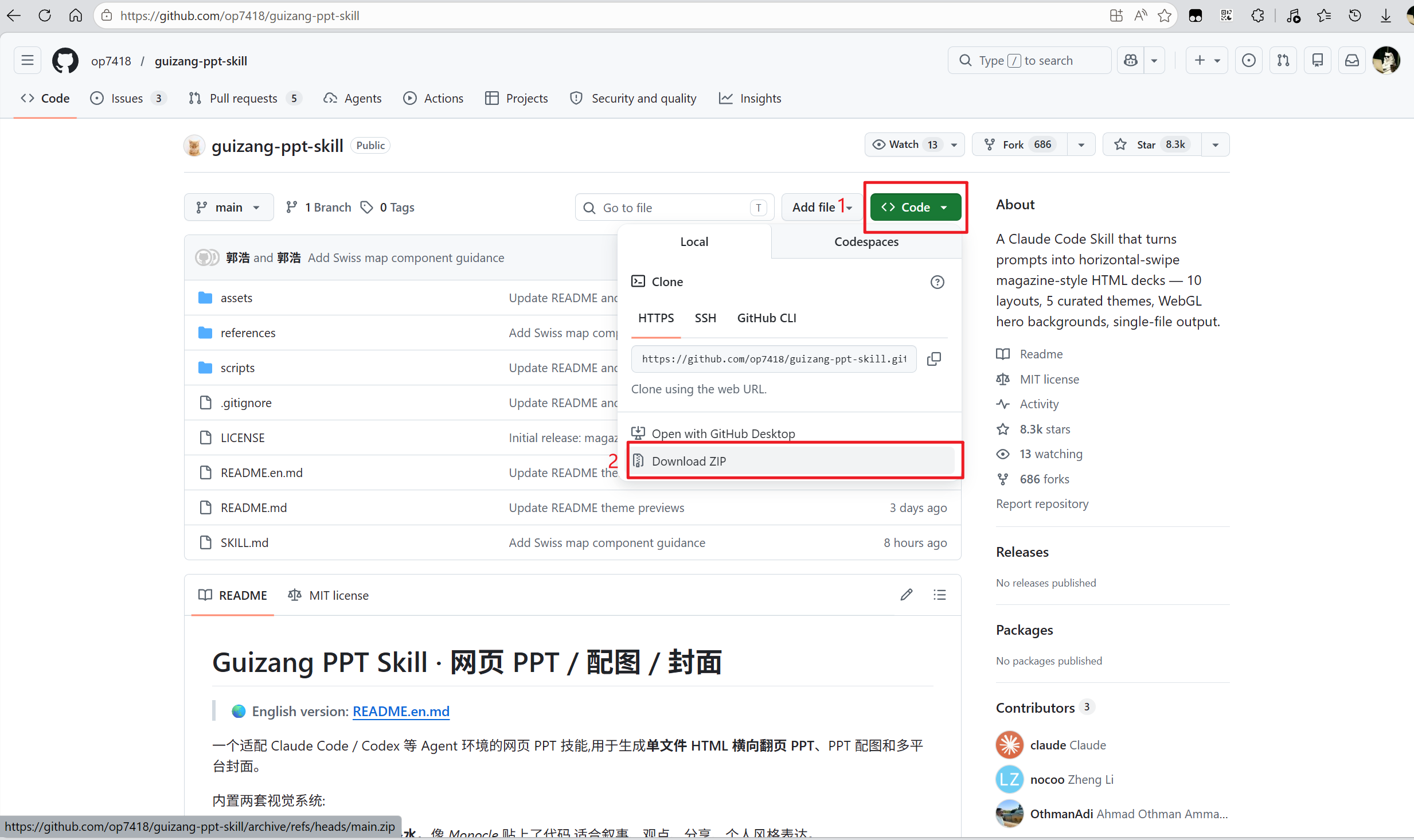Star the repository

click(1151, 144)
